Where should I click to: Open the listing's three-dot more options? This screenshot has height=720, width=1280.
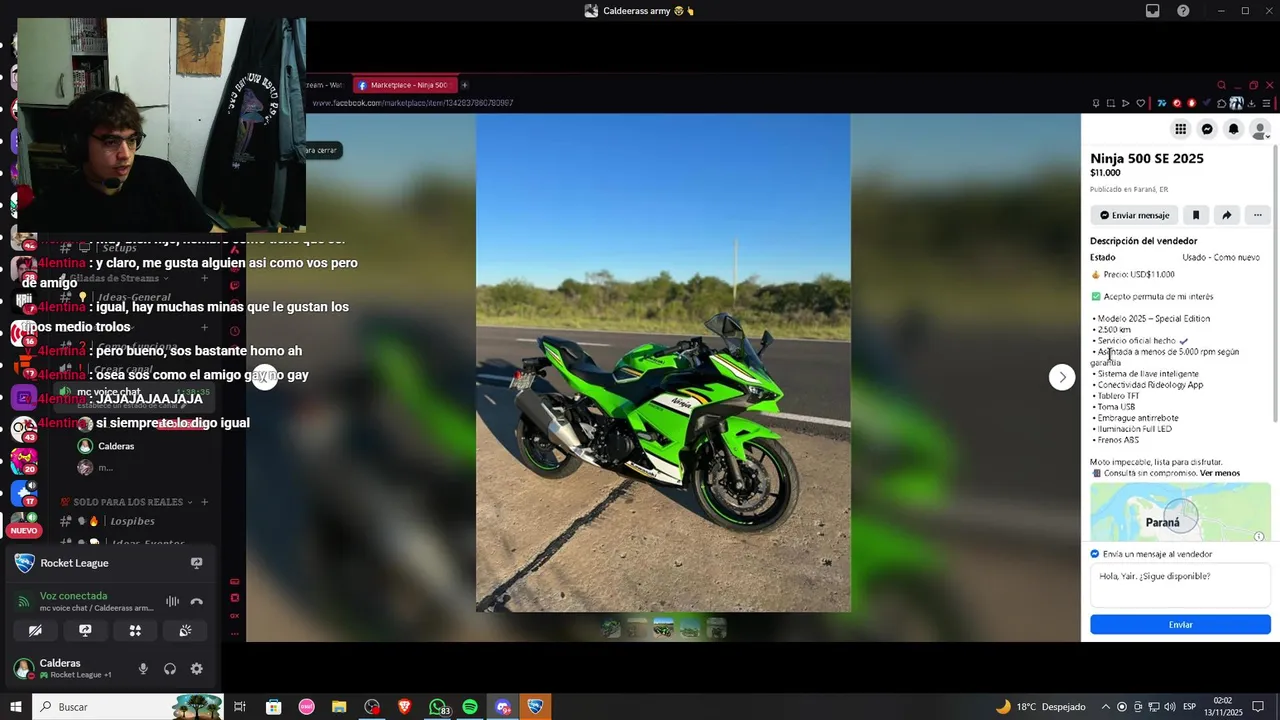(1258, 215)
